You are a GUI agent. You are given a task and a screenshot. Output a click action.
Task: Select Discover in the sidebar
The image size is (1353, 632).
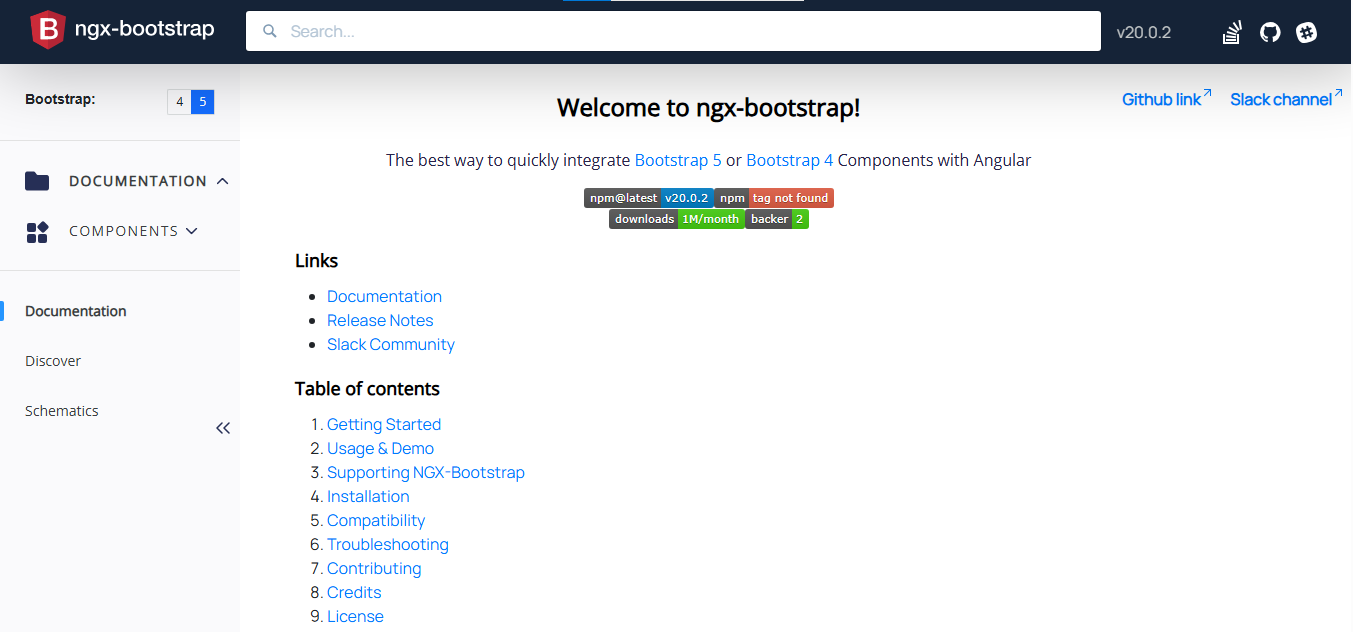(53, 361)
